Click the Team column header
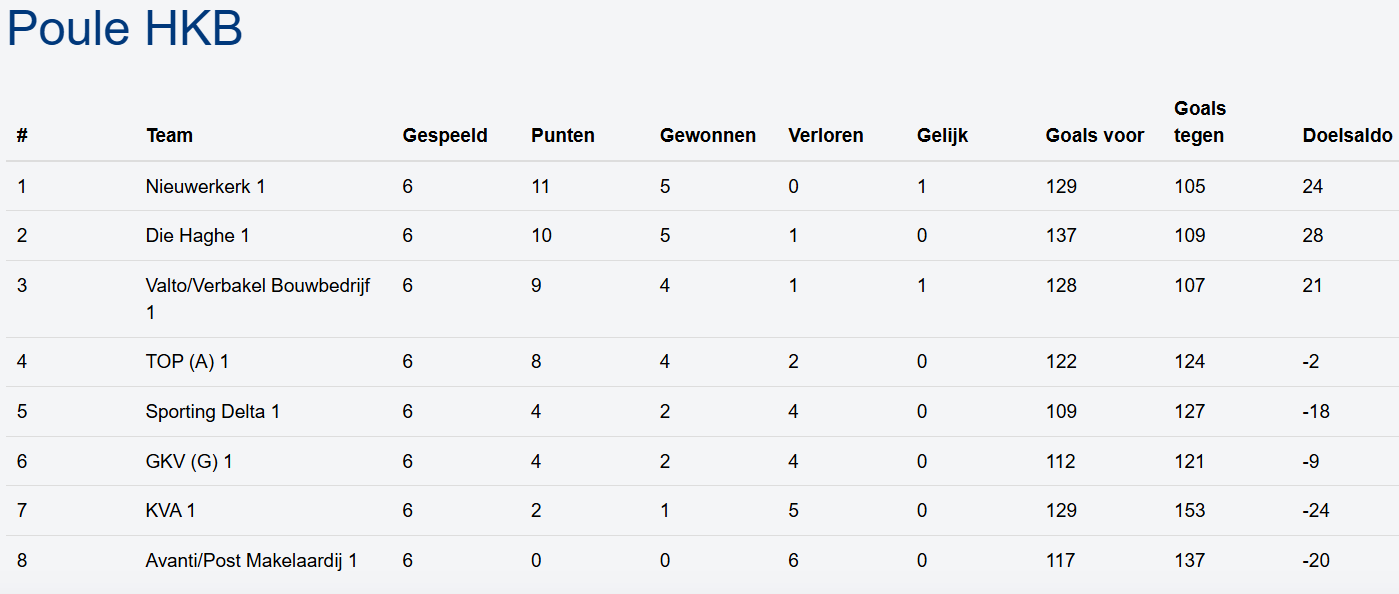1399x594 pixels. 169,135
